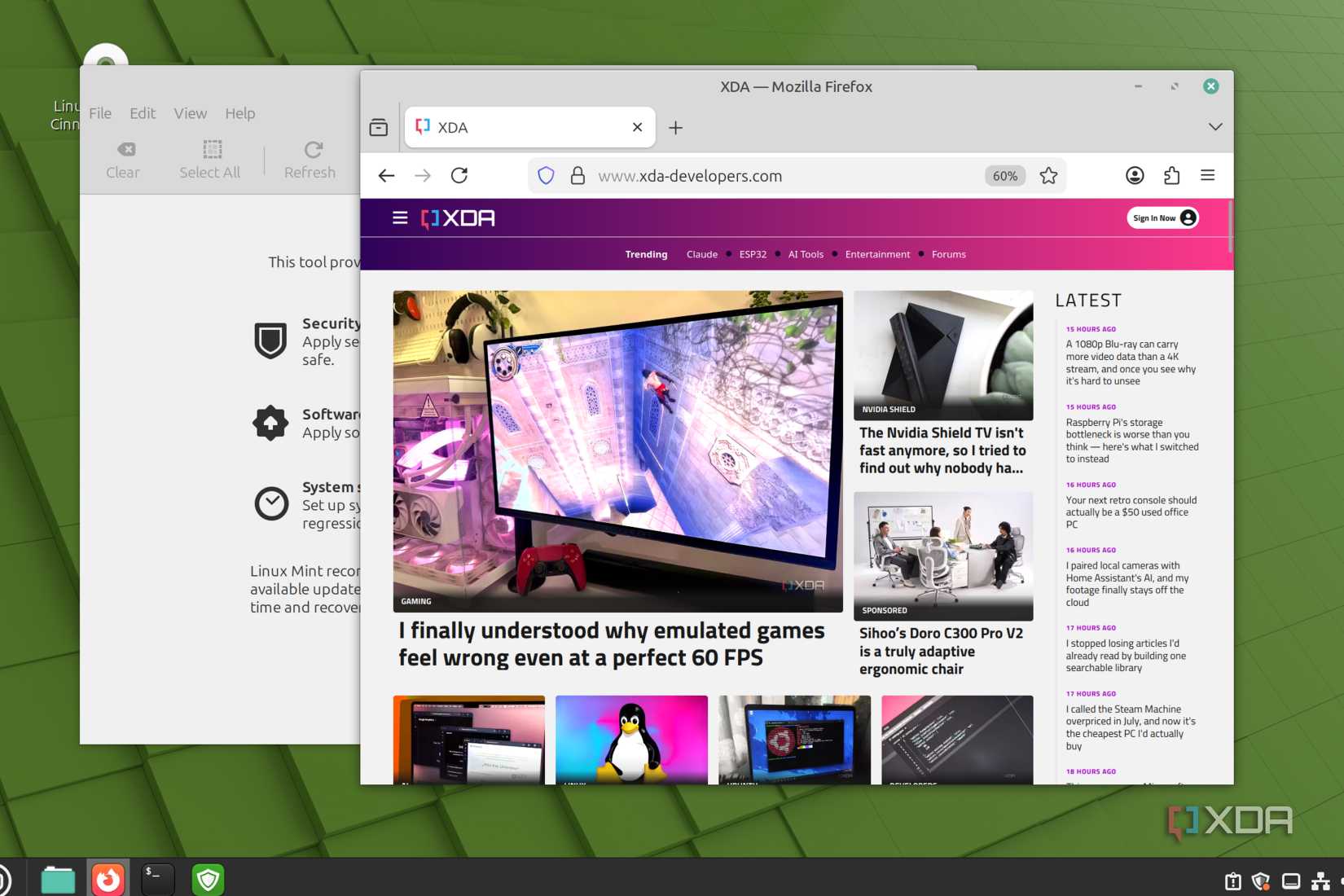This screenshot has width=1344, height=896.
Task: Open Help menu in Update Manager
Action: pos(240,113)
